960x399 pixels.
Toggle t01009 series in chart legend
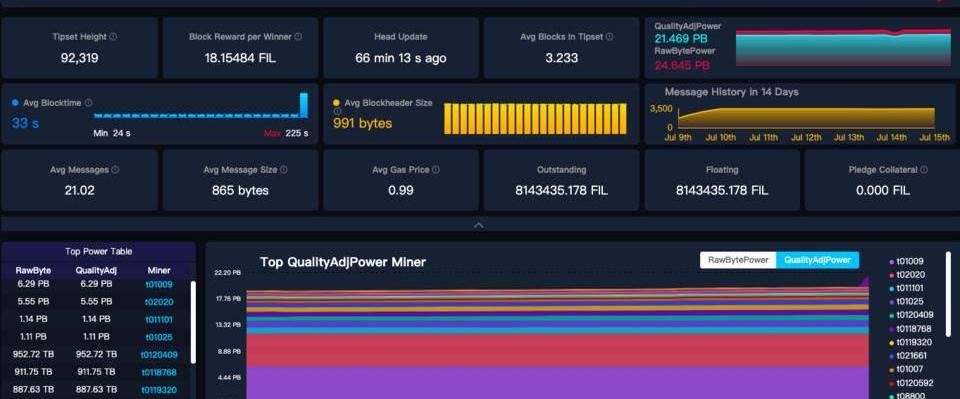907,261
